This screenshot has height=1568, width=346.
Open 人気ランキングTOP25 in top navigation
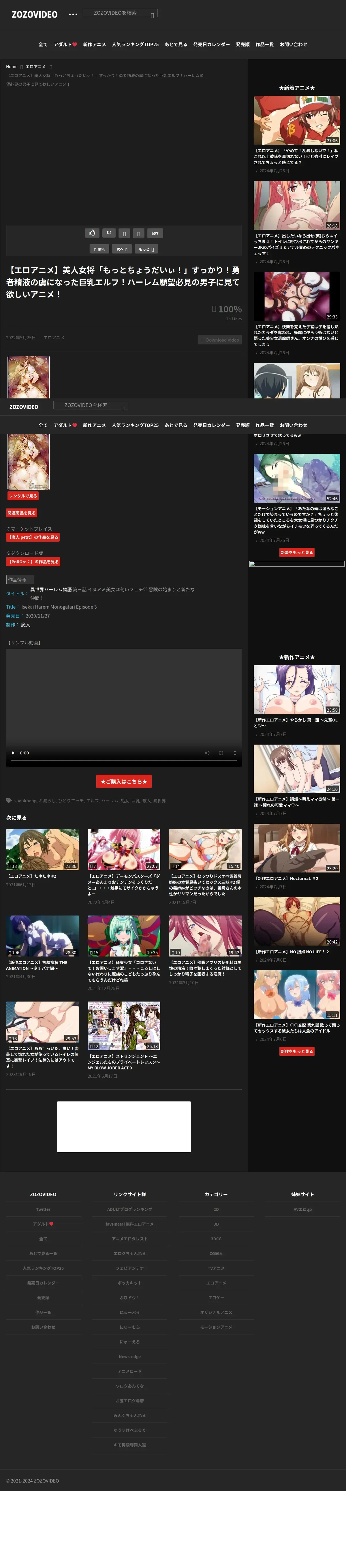click(135, 44)
